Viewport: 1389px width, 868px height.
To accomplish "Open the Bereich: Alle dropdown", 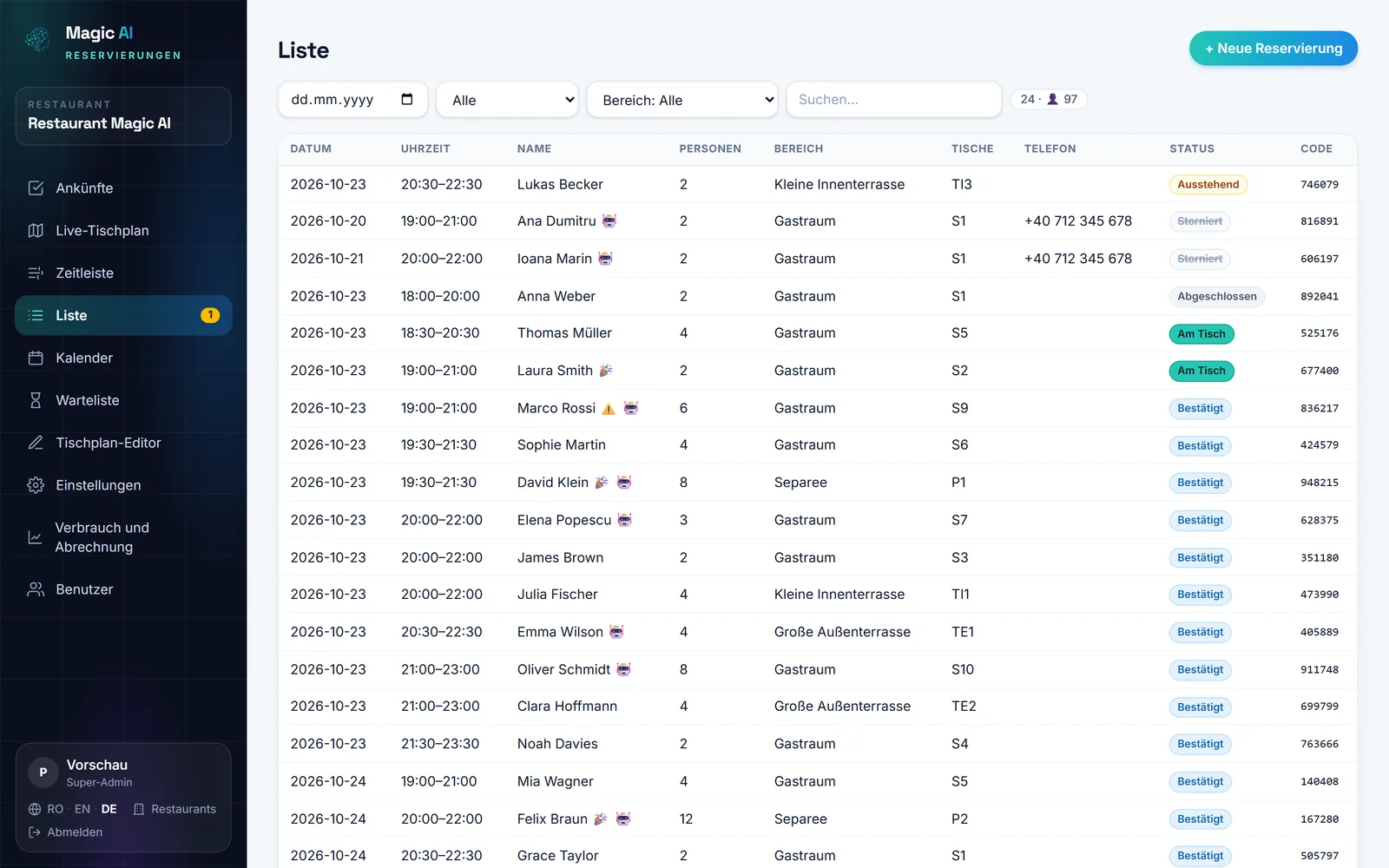I will (682, 100).
